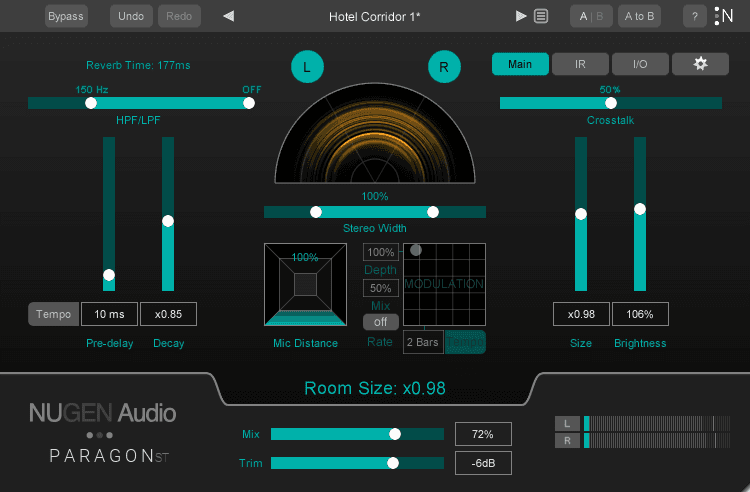Click the Decay vertical slider handle
The height and width of the screenshot is (492, 750).
[168, 221]
